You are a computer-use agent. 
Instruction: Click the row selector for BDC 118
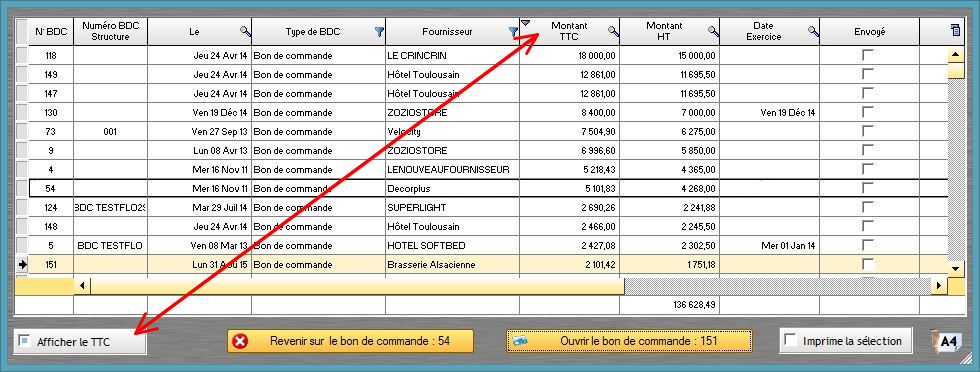pyautogui.click(x=22, y=56)
